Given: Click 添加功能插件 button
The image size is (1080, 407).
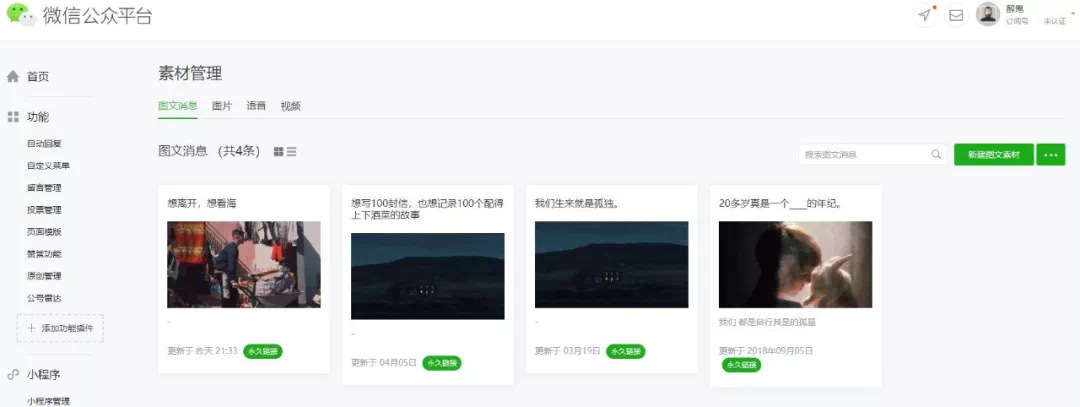Looking at the screenshot, I should click(x=60, y=328).
